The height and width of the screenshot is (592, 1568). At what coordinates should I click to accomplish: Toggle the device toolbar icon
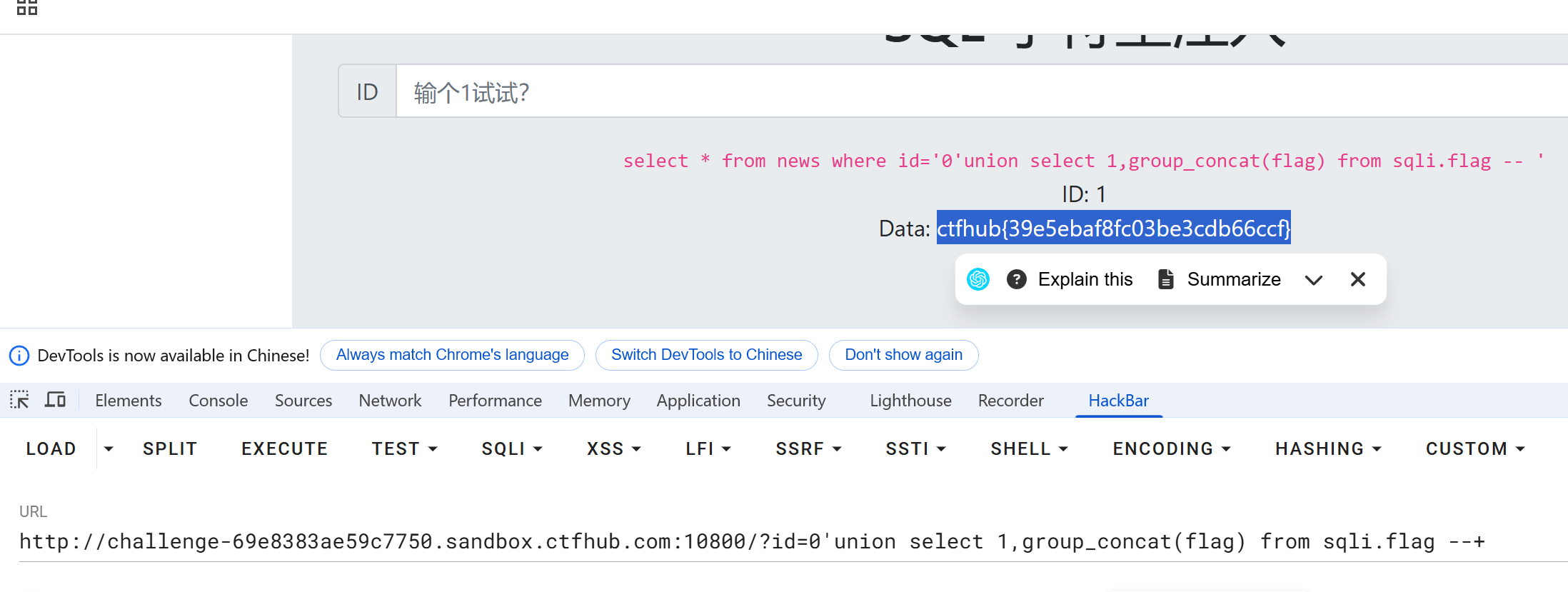coord(55,400)
